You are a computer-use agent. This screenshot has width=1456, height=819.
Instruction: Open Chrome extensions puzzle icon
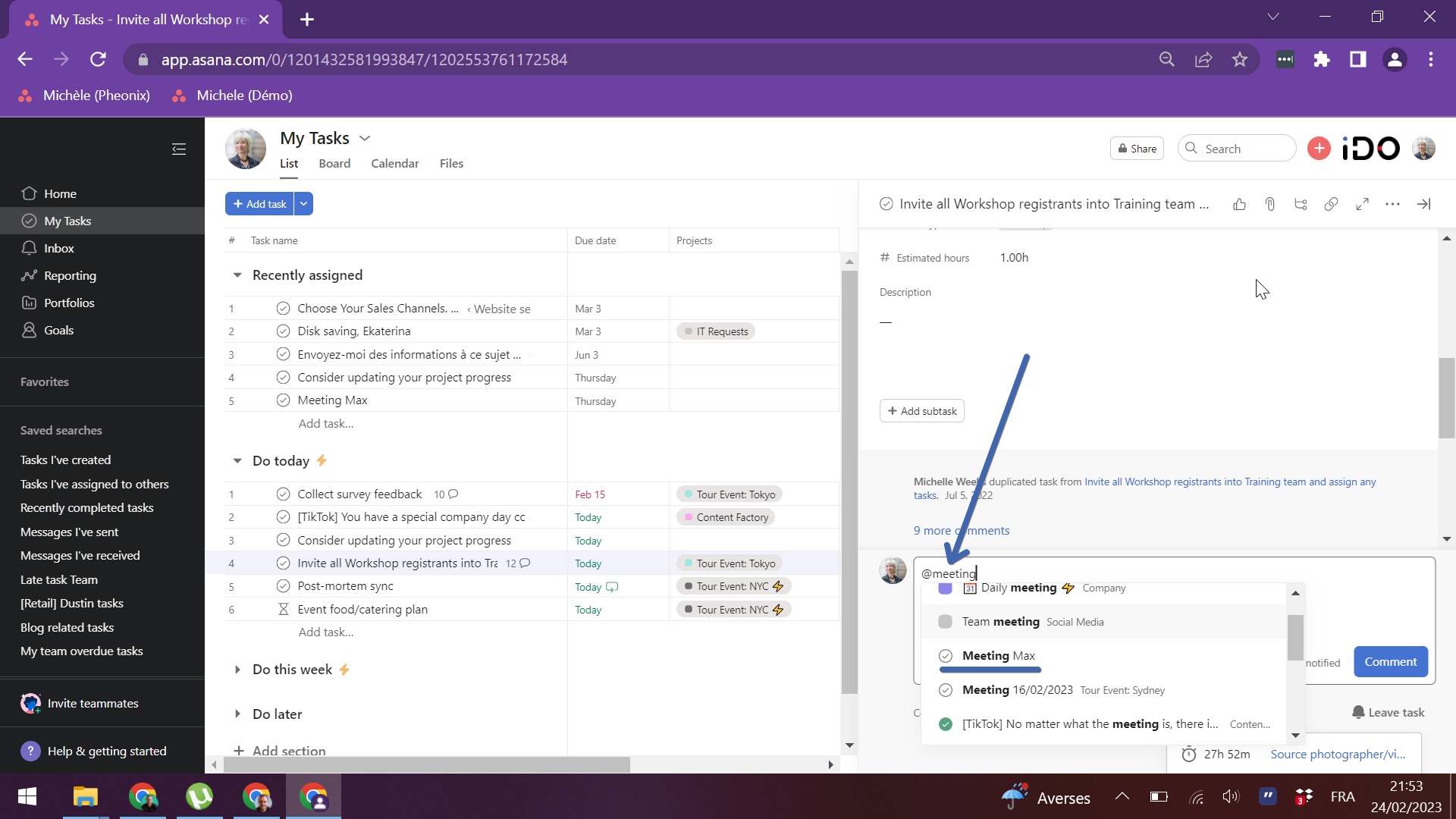[x=1322, y=59]
